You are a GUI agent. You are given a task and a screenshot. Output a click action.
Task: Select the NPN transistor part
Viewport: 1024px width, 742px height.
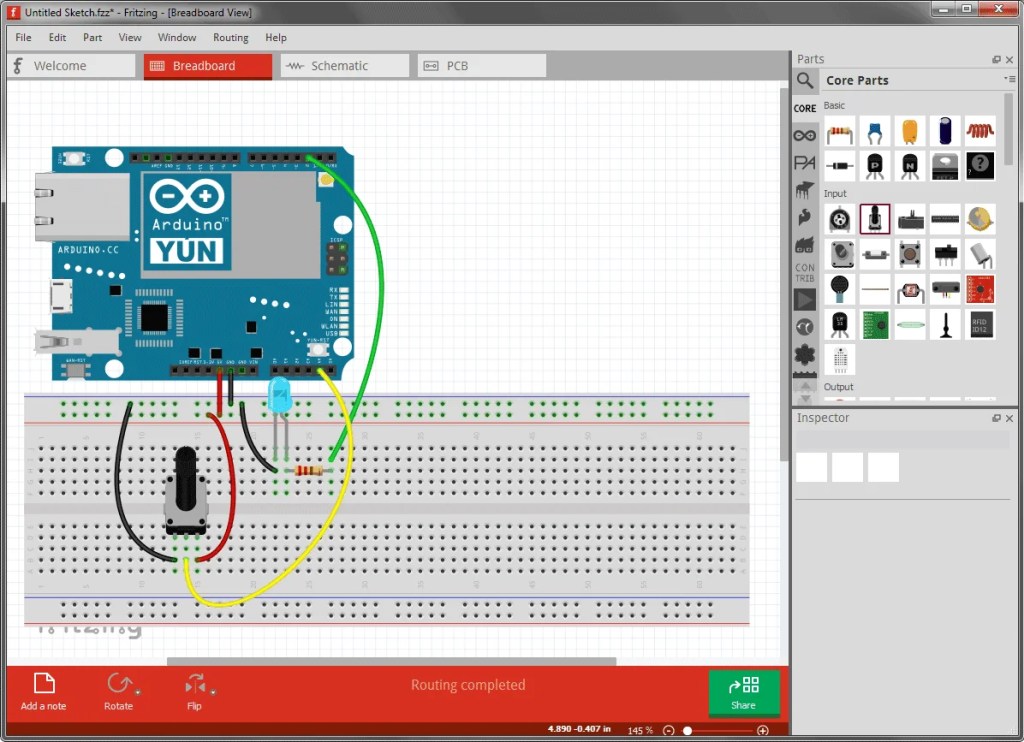click(910, 165)
